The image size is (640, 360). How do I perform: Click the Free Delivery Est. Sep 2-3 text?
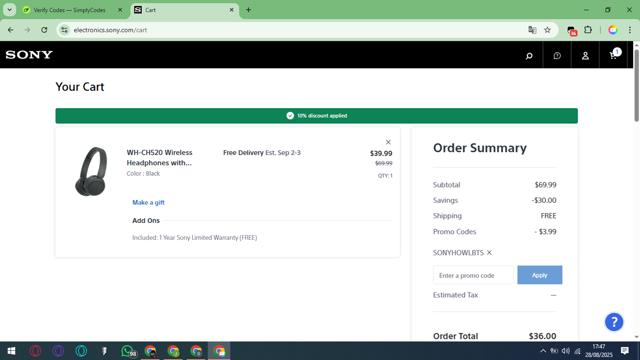(262, 153)
